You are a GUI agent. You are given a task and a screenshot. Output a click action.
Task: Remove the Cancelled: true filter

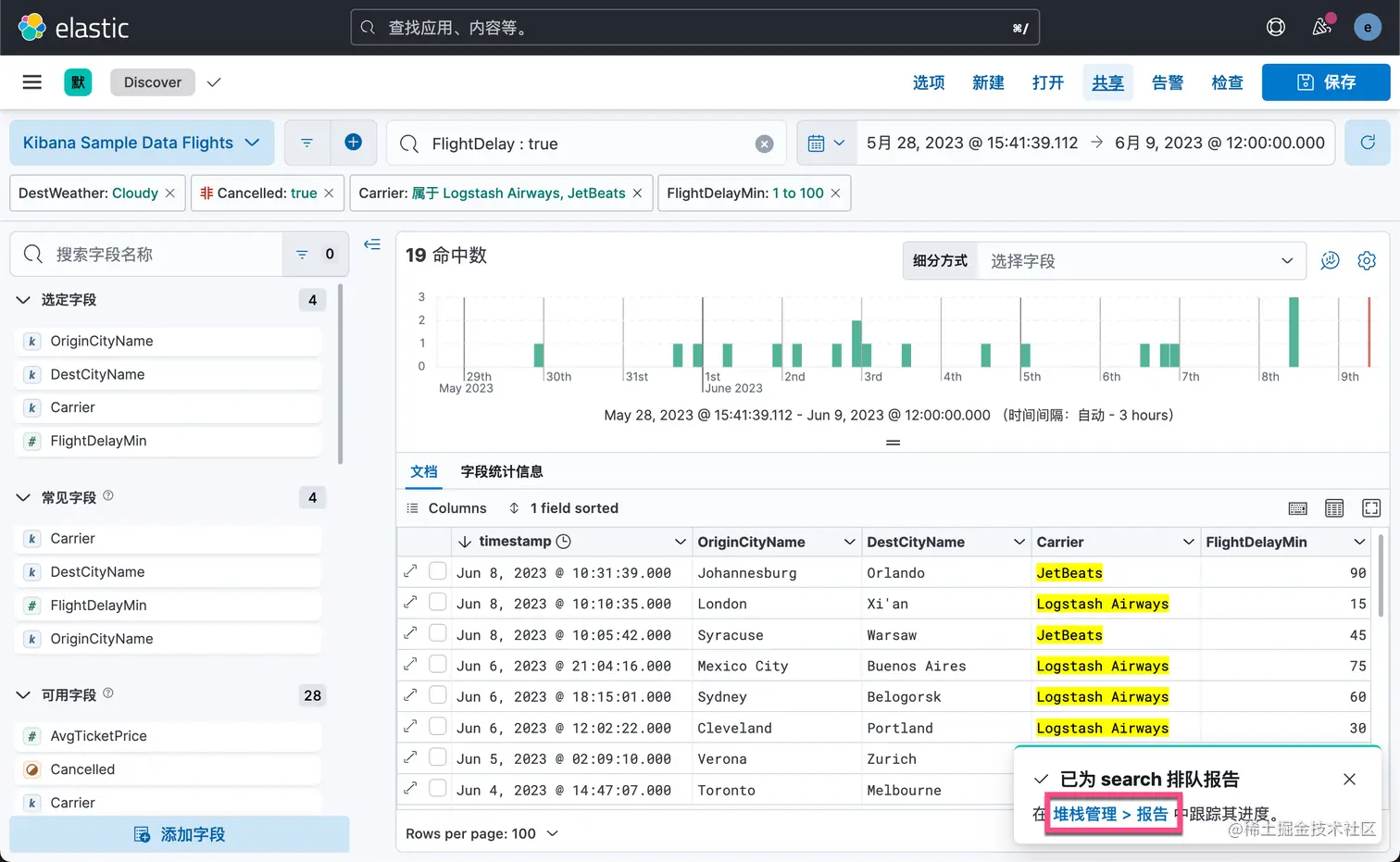click(329, 193)
